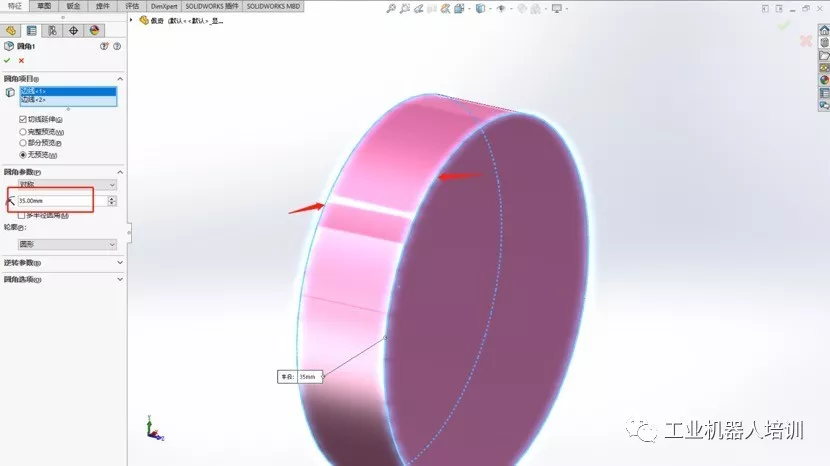Switch to the PropertyManager tab icon
The width and height of the screenshot is (830, 466).
[x=32, y=31]
